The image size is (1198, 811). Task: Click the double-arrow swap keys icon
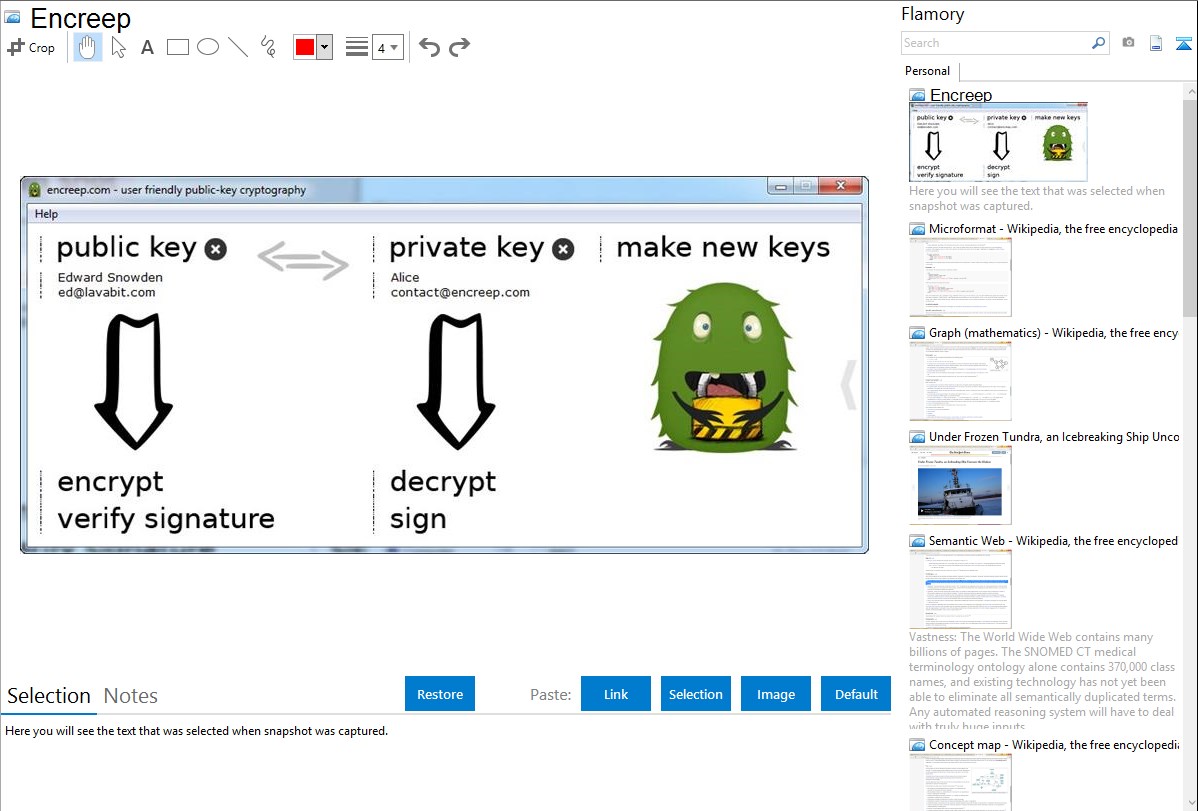pyautogui.click(x=303, y=260)
